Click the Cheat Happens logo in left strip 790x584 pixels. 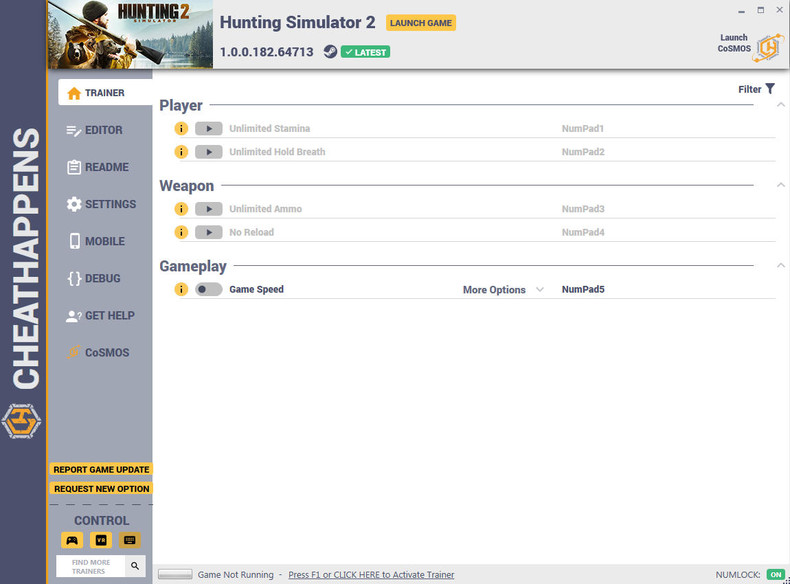click(21, 421)
